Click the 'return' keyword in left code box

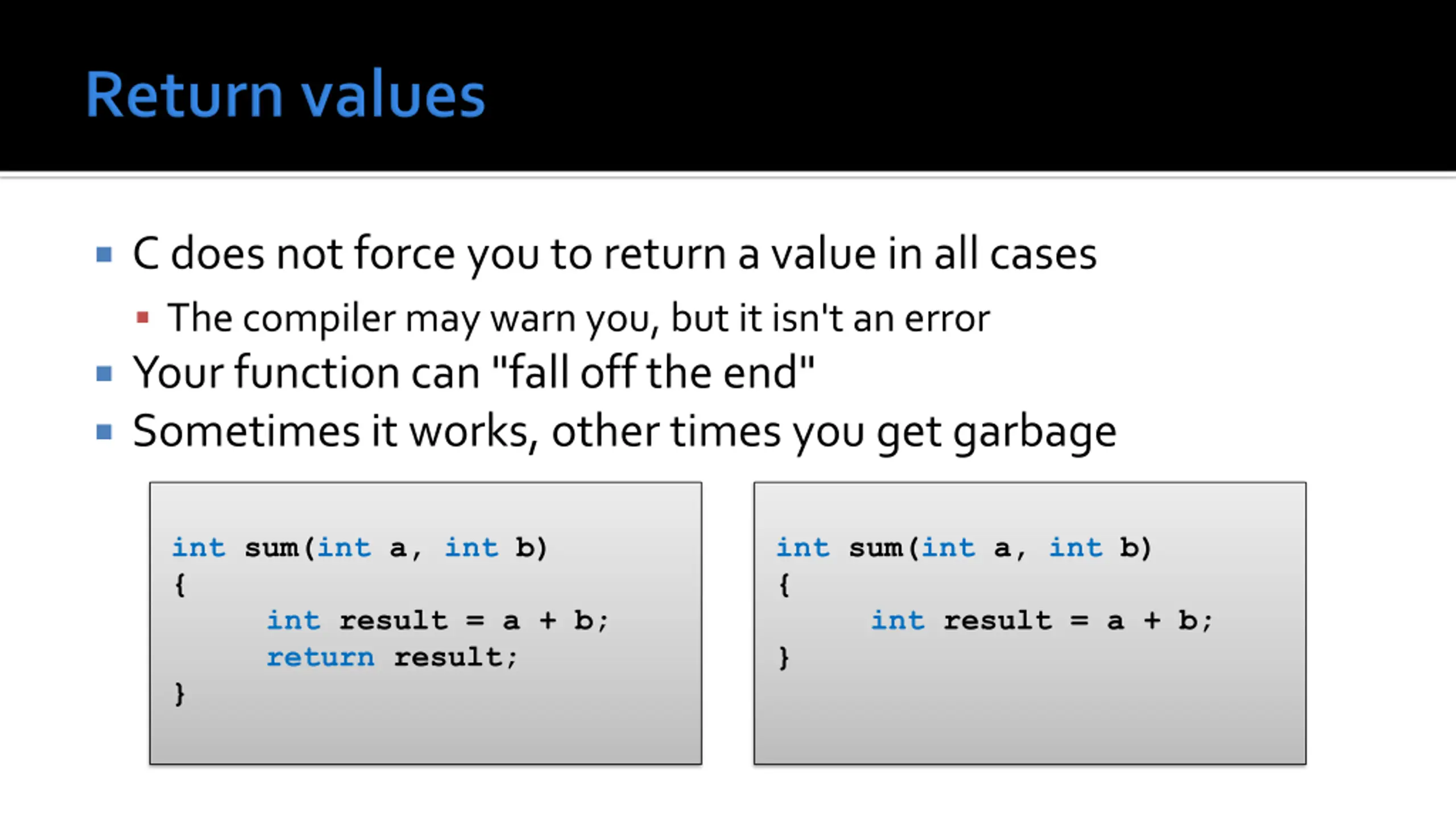click(x=321, y=657)
